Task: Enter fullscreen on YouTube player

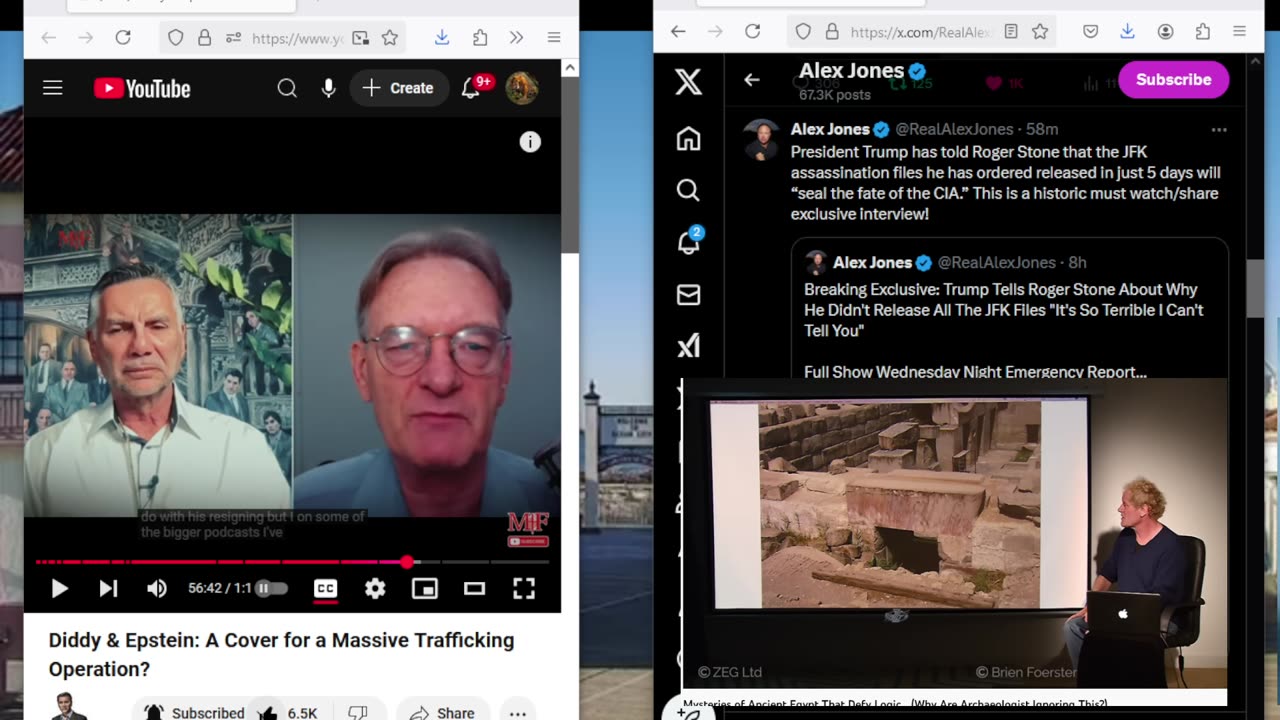Action: 524,589
